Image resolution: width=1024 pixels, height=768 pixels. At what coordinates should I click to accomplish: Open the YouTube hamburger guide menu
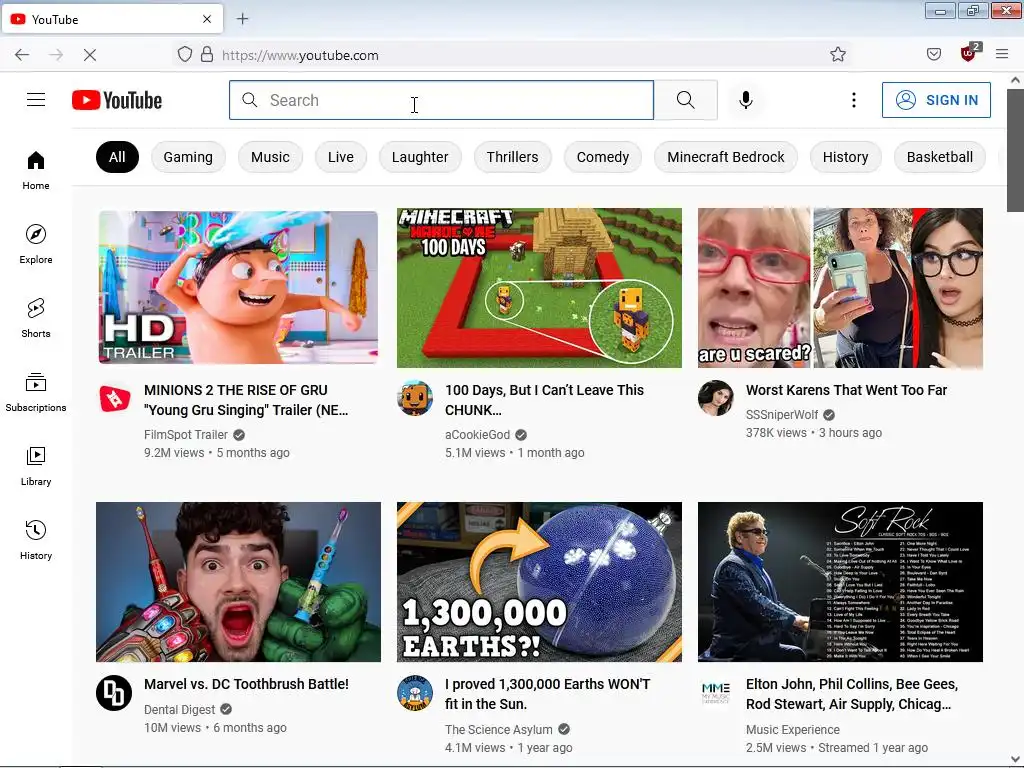tap(36, 100)
